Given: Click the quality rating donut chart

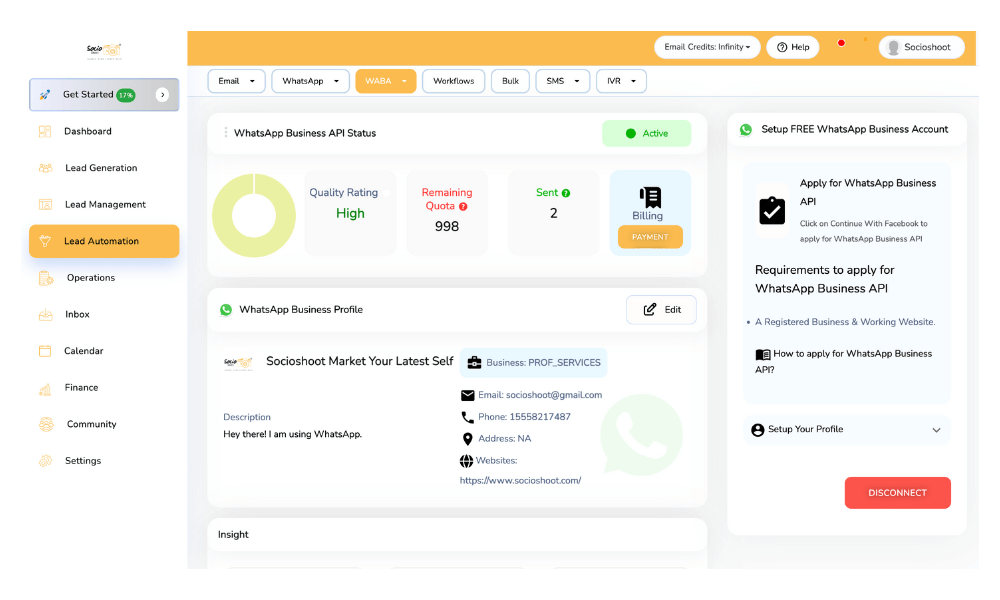Looking at the screenshot, I should [x=254, y=215].
